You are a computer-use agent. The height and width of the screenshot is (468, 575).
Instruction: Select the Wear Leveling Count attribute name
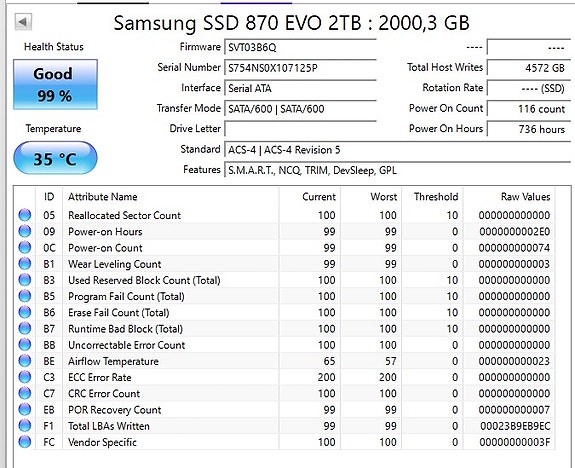(114, 264)
